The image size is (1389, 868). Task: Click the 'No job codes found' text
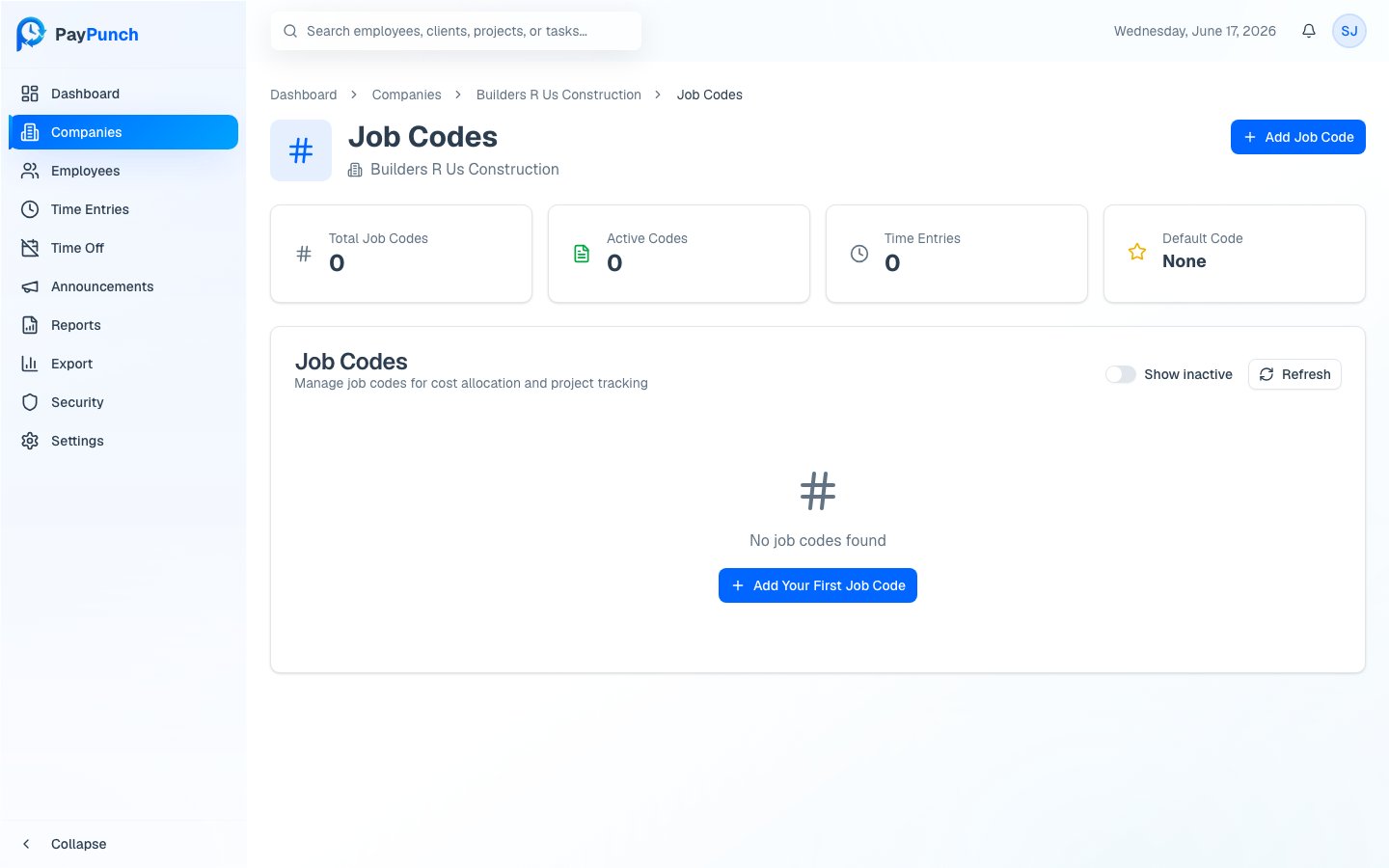(x=818, y=541)
